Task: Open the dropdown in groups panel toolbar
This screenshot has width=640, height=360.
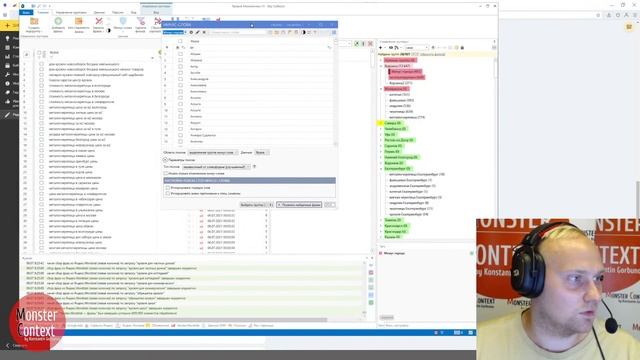Action: click(x=416, y=48)
